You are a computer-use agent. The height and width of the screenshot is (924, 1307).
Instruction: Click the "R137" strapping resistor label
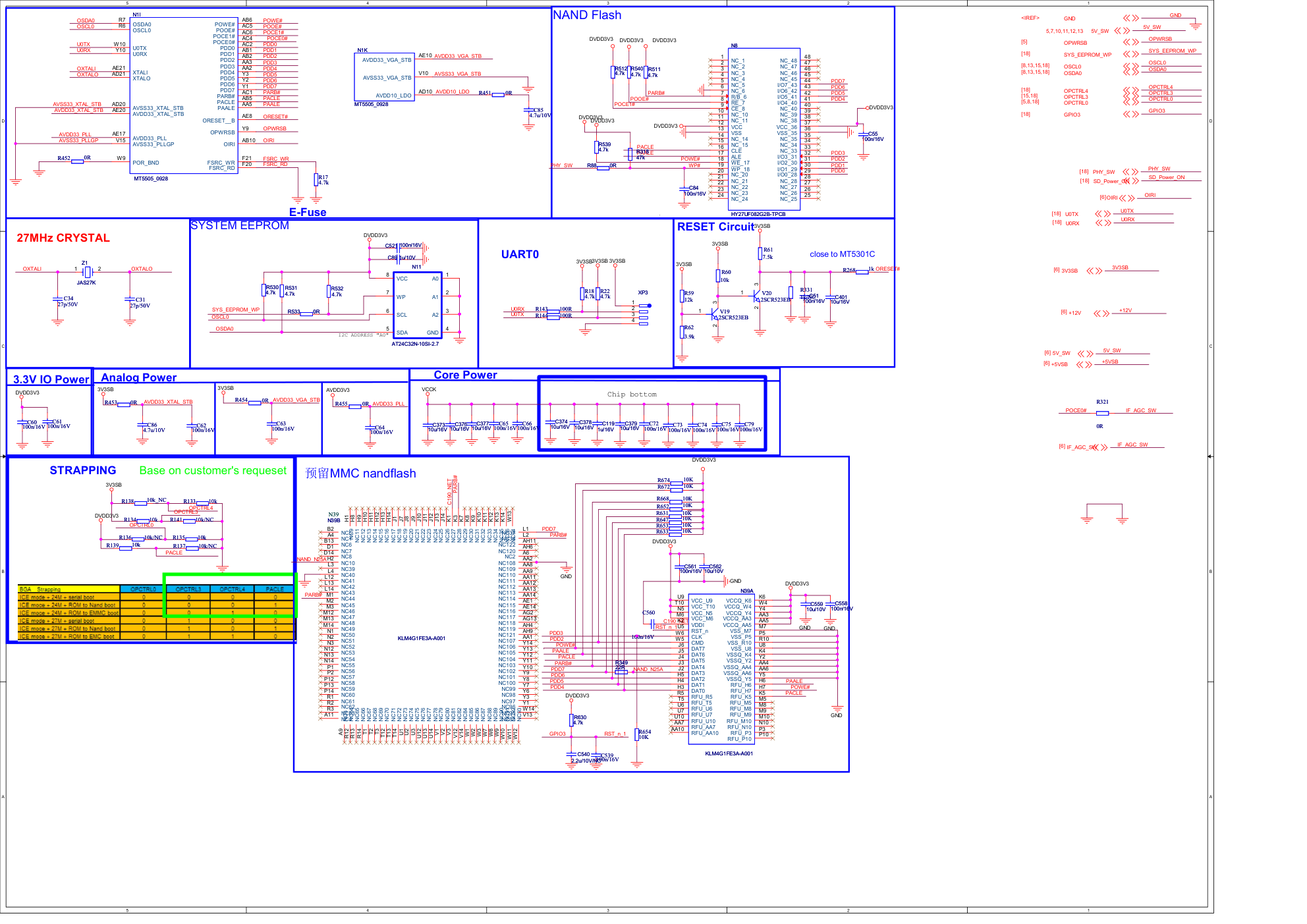click(179, 546)
